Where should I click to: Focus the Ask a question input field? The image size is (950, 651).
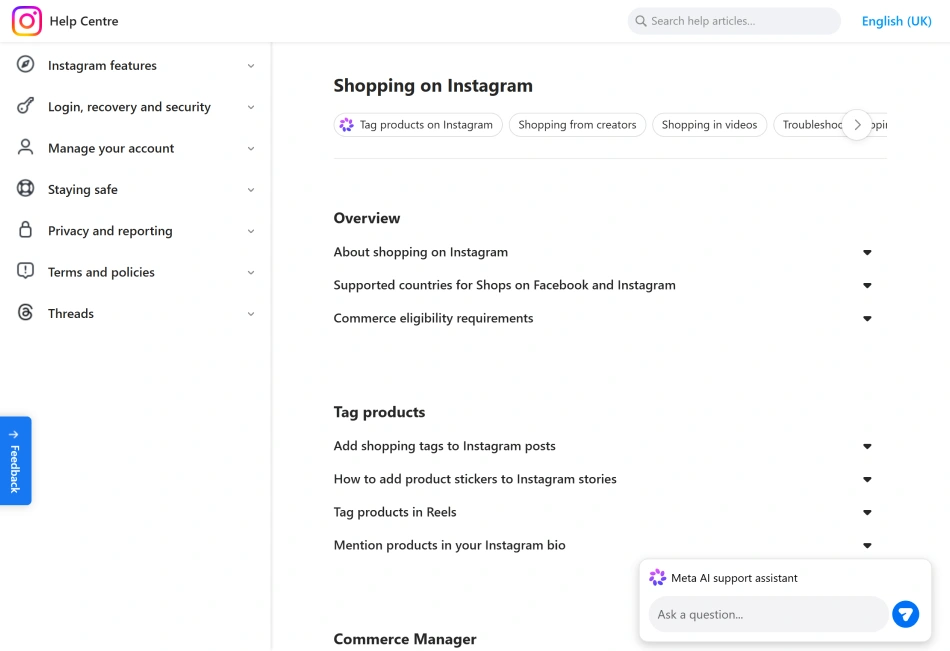[x=768, y=615]
